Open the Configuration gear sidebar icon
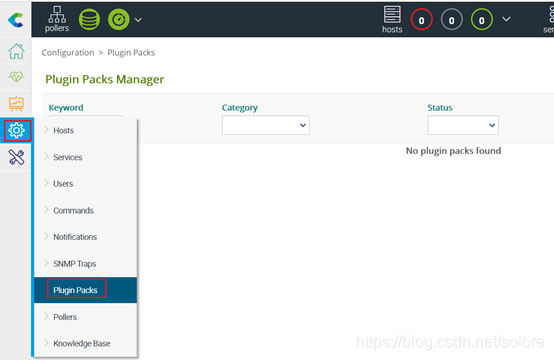 click(16, 131)
